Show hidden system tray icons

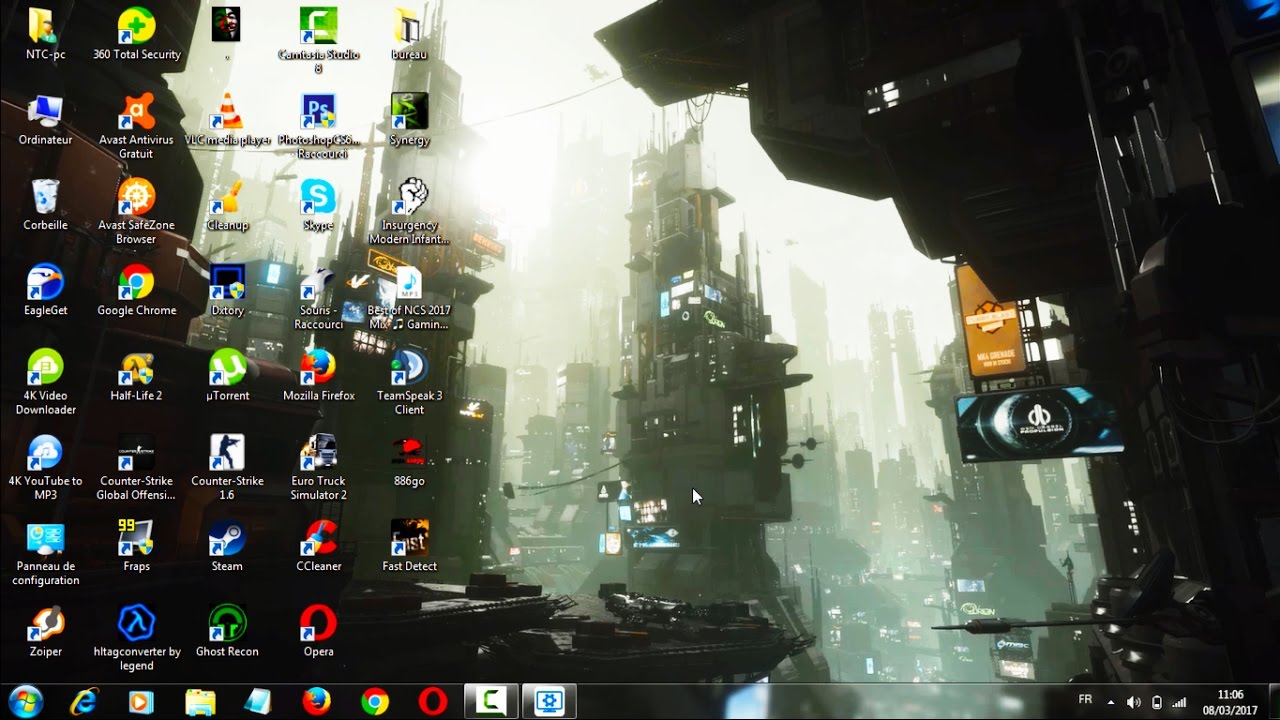(x=1110, y=702)
